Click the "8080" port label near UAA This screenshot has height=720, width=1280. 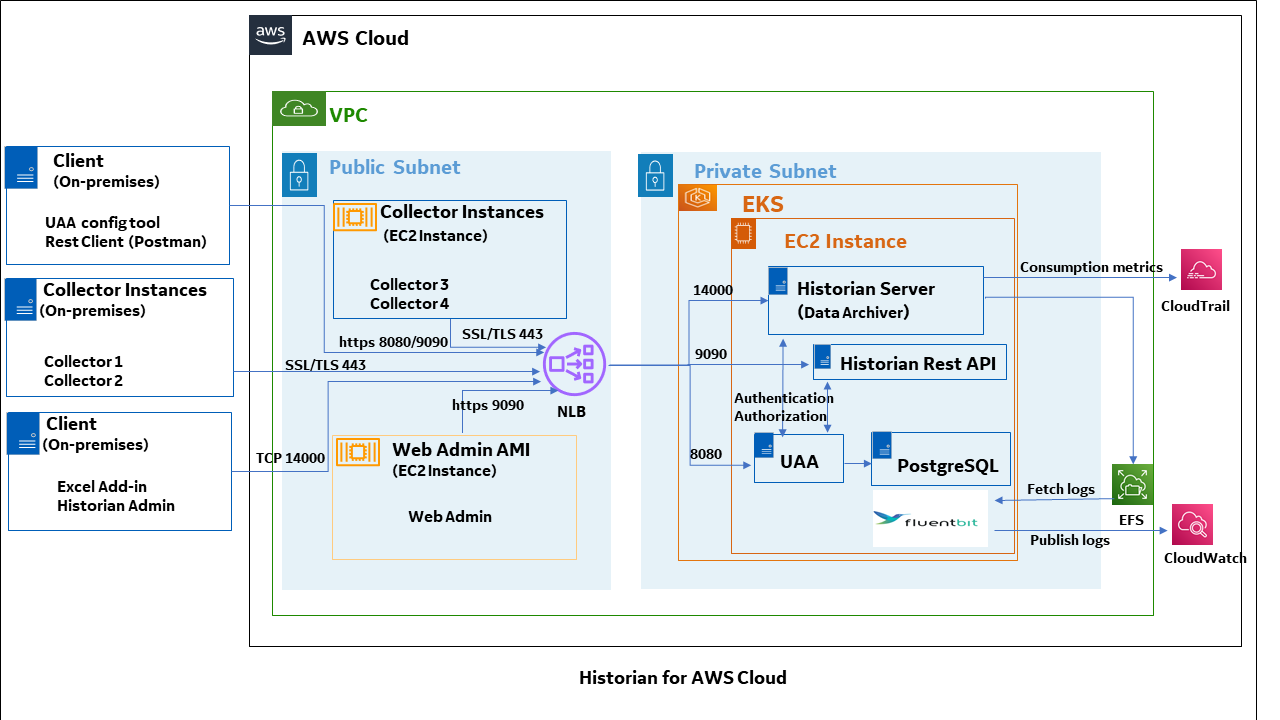pos(706,454)
